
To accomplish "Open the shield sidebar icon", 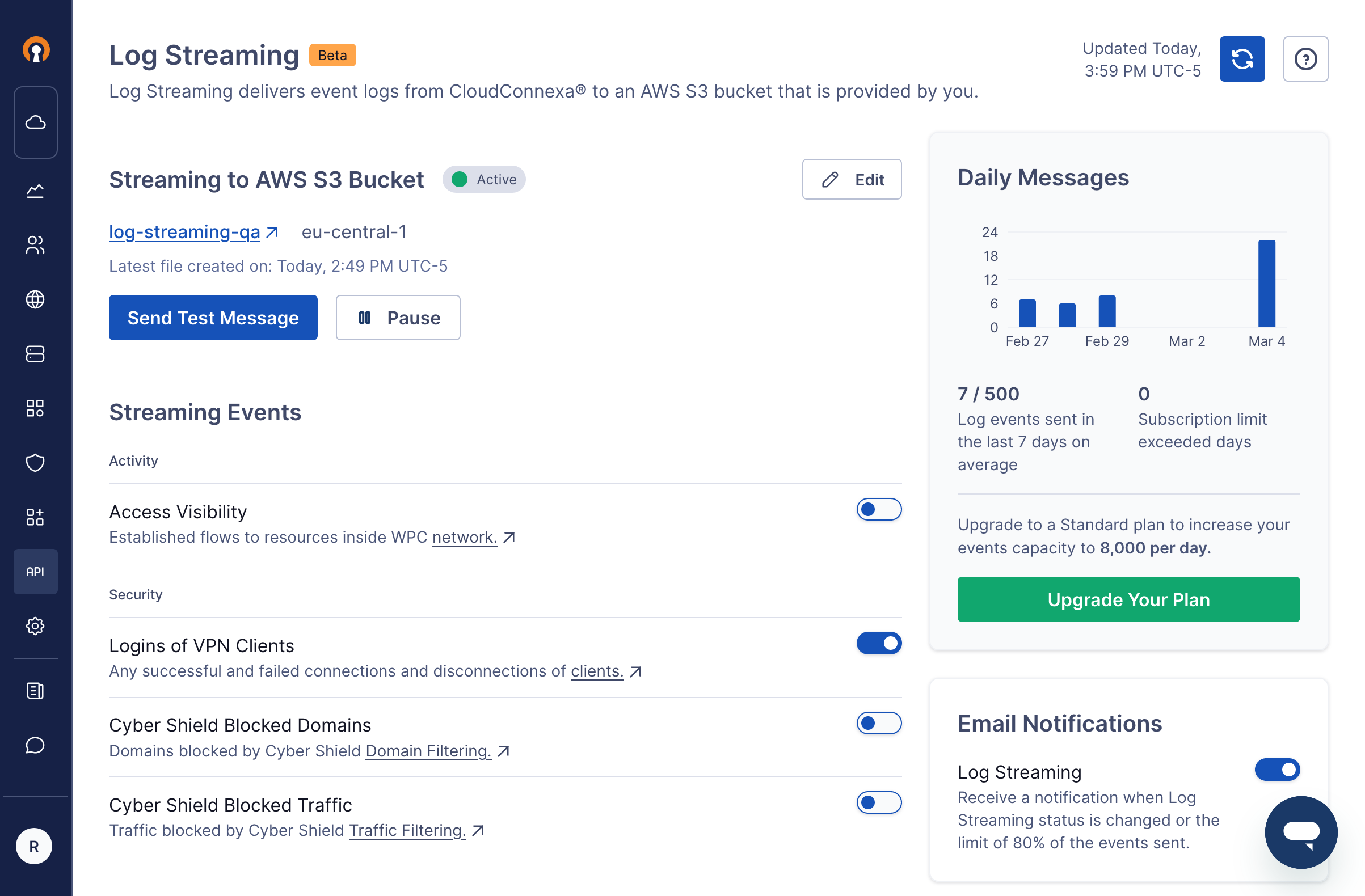I will (x=36, y=462).
